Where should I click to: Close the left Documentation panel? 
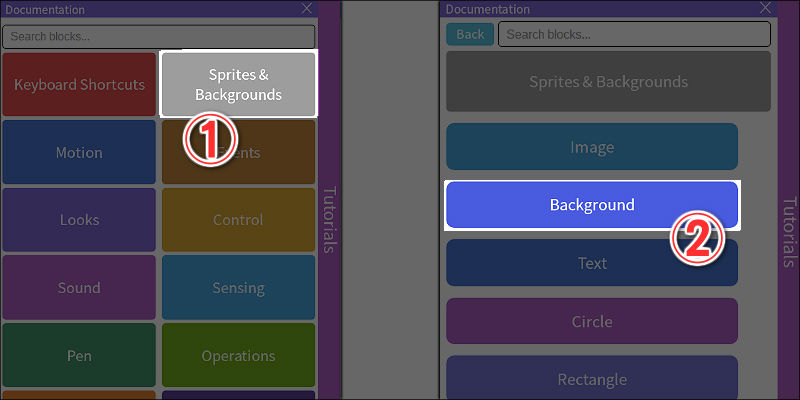tap(307, 8)
